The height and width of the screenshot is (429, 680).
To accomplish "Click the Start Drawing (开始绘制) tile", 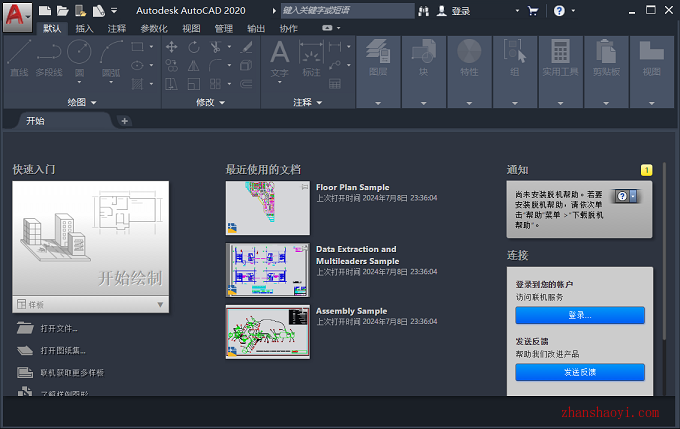I will point(91,238).
